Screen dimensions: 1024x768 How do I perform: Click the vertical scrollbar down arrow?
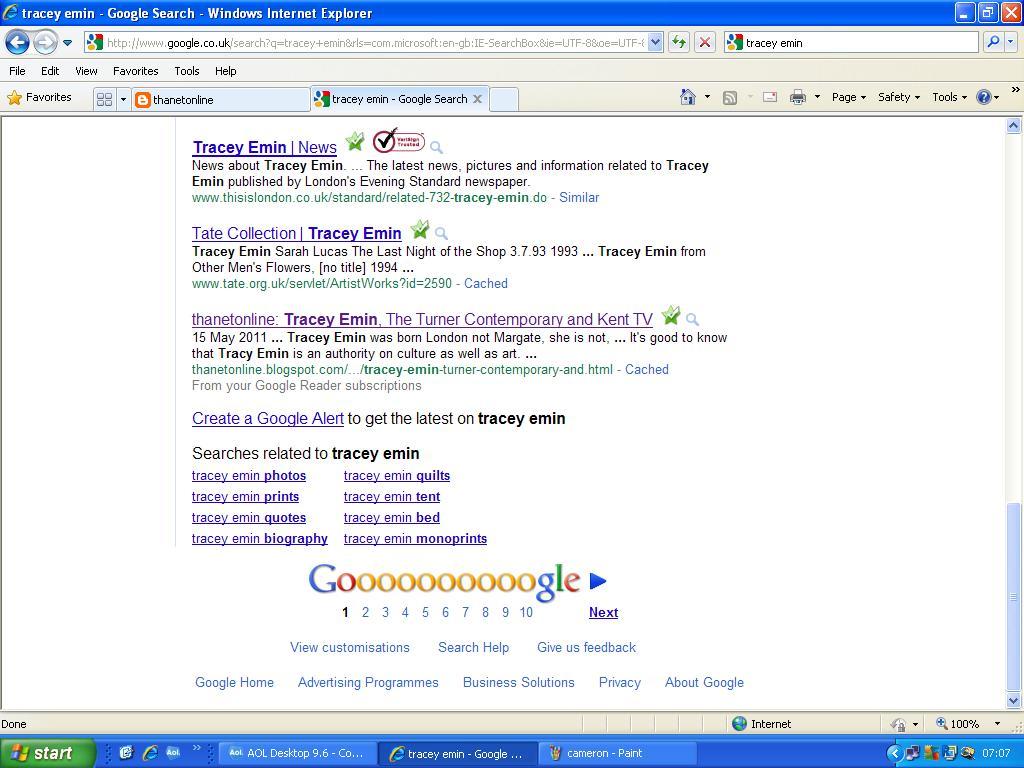point(1013,701)
